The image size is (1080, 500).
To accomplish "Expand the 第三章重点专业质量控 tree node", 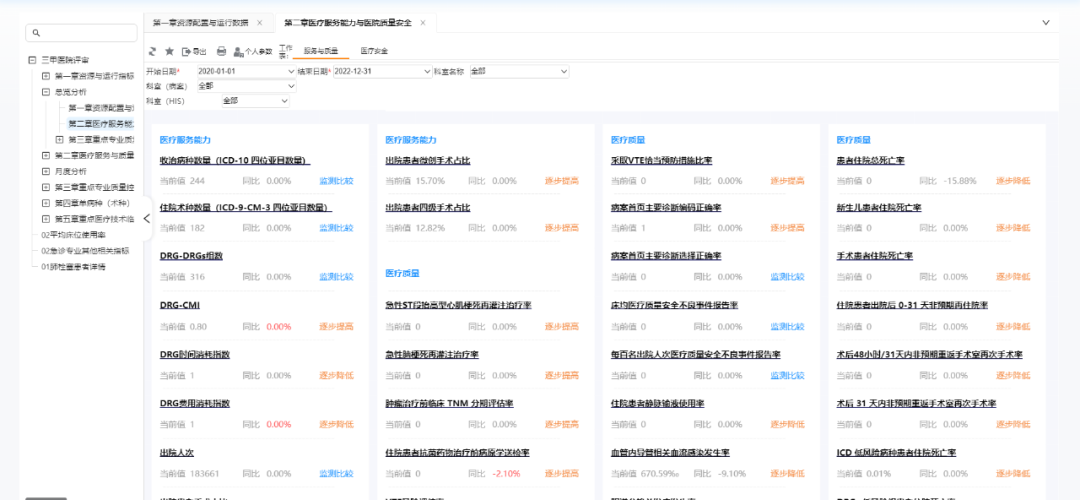I will tap(46, 187).
